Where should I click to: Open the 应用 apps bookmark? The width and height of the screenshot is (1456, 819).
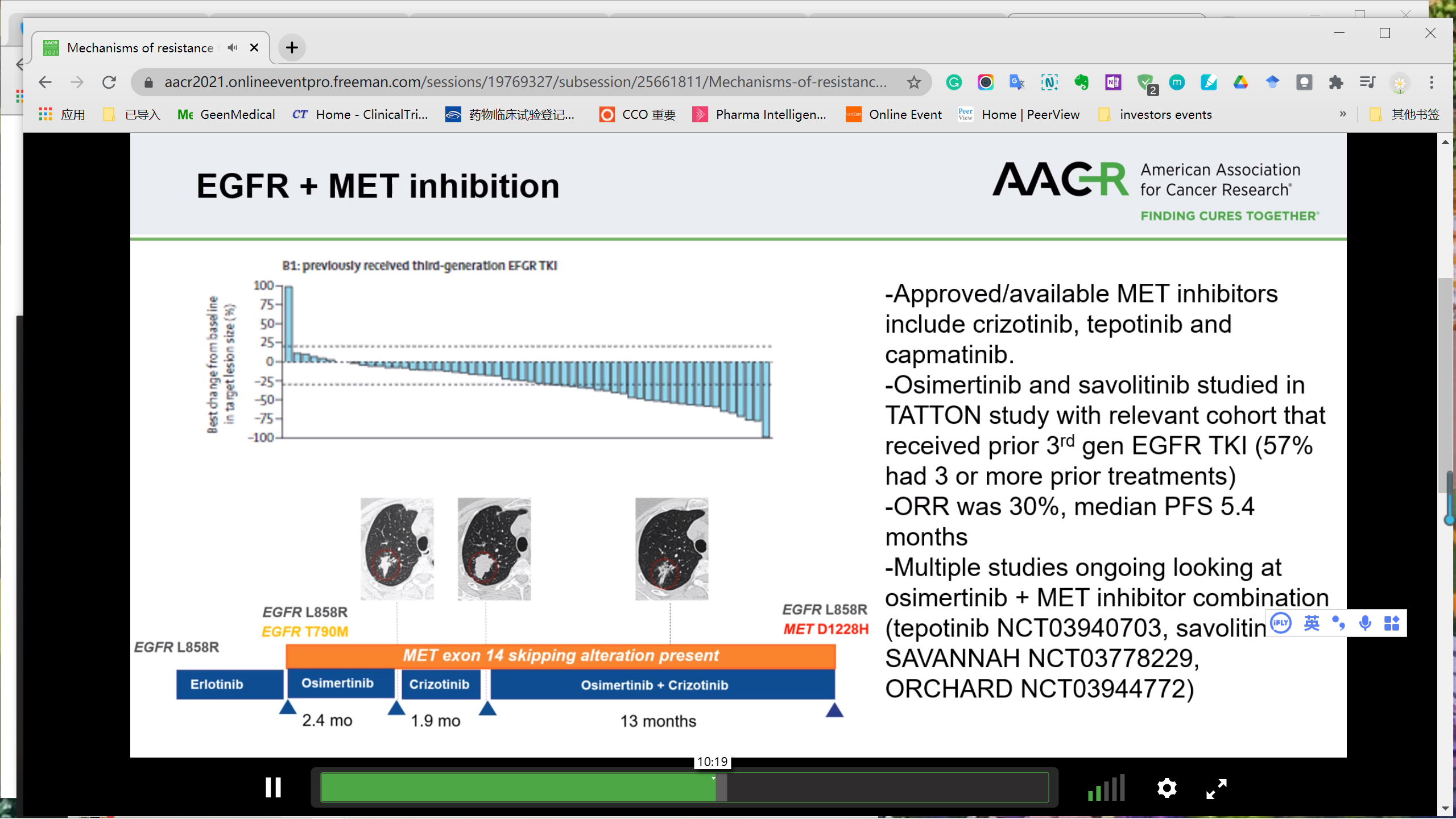click(x=62, y=115)
